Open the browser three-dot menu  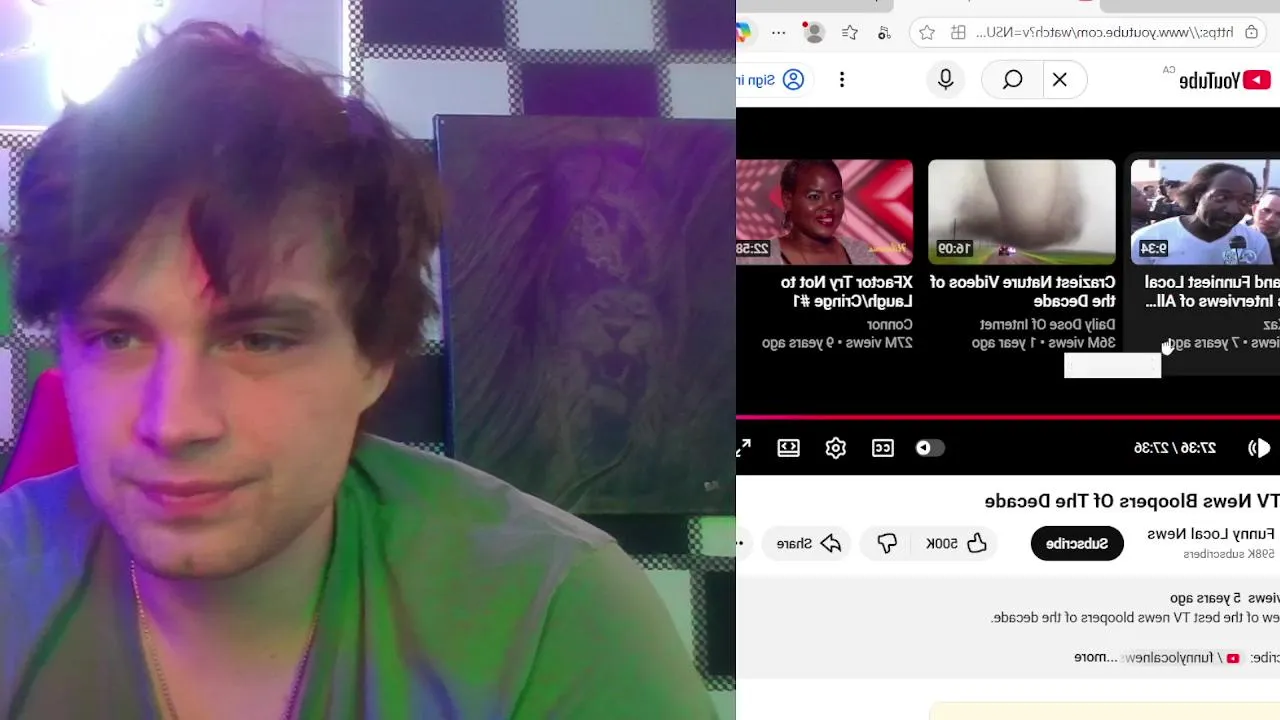778,32
